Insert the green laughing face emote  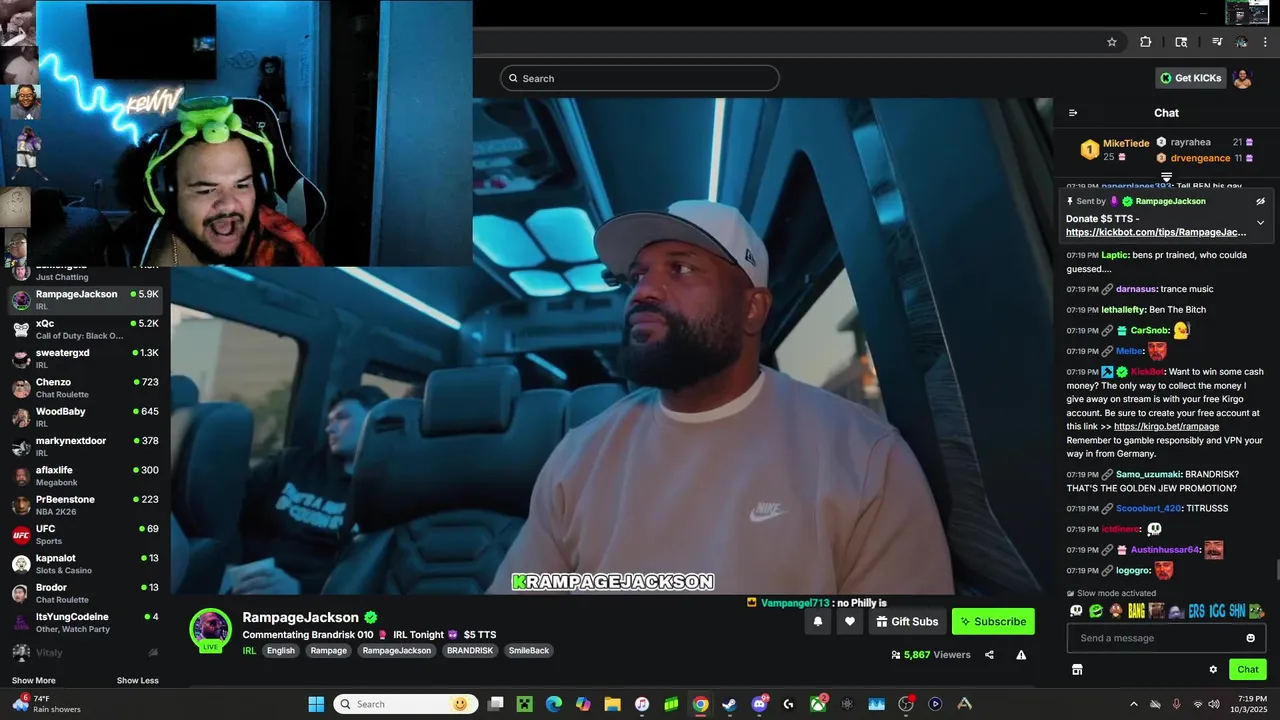point(1096,610)
